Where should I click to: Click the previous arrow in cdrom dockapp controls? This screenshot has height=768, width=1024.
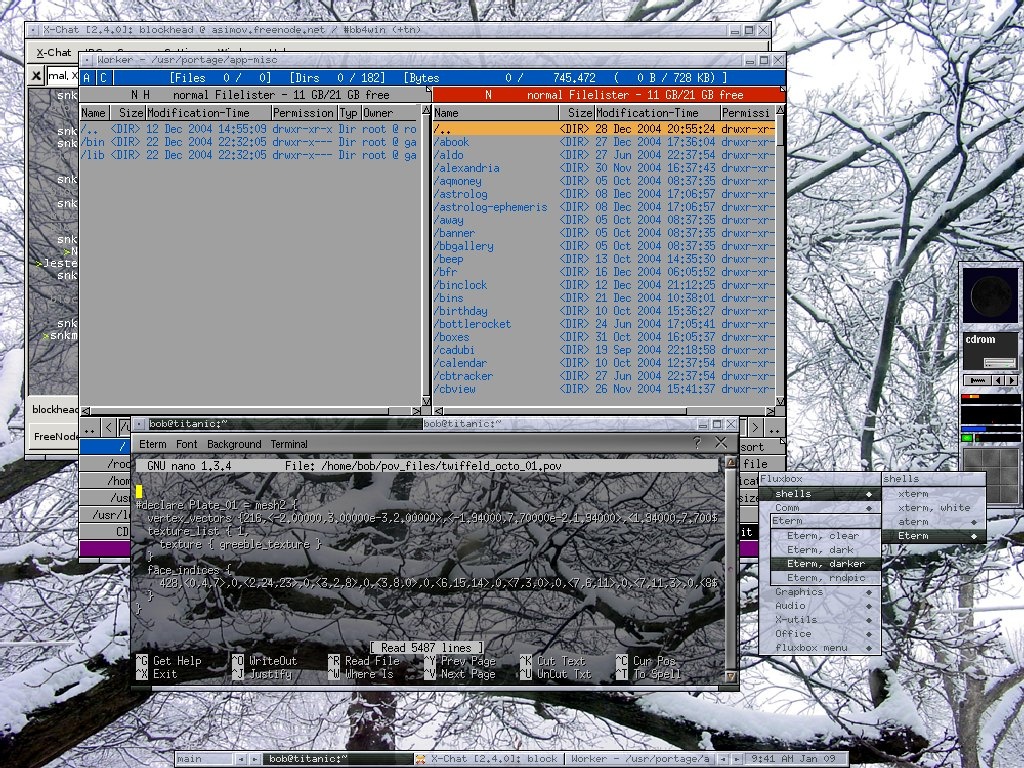pyautogui.click(x=999, y=380)
